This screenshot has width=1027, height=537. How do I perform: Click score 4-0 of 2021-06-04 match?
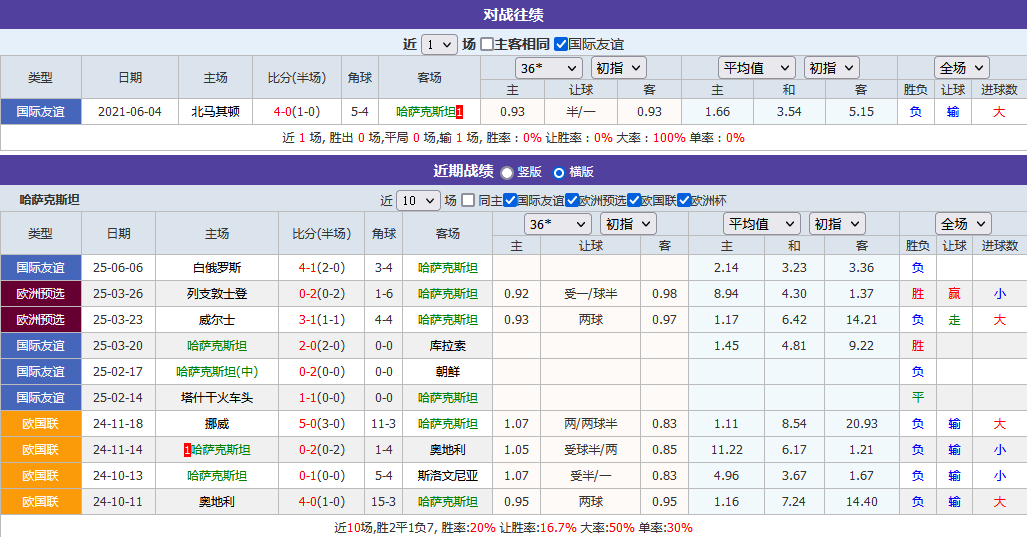[x=282, y=112]
